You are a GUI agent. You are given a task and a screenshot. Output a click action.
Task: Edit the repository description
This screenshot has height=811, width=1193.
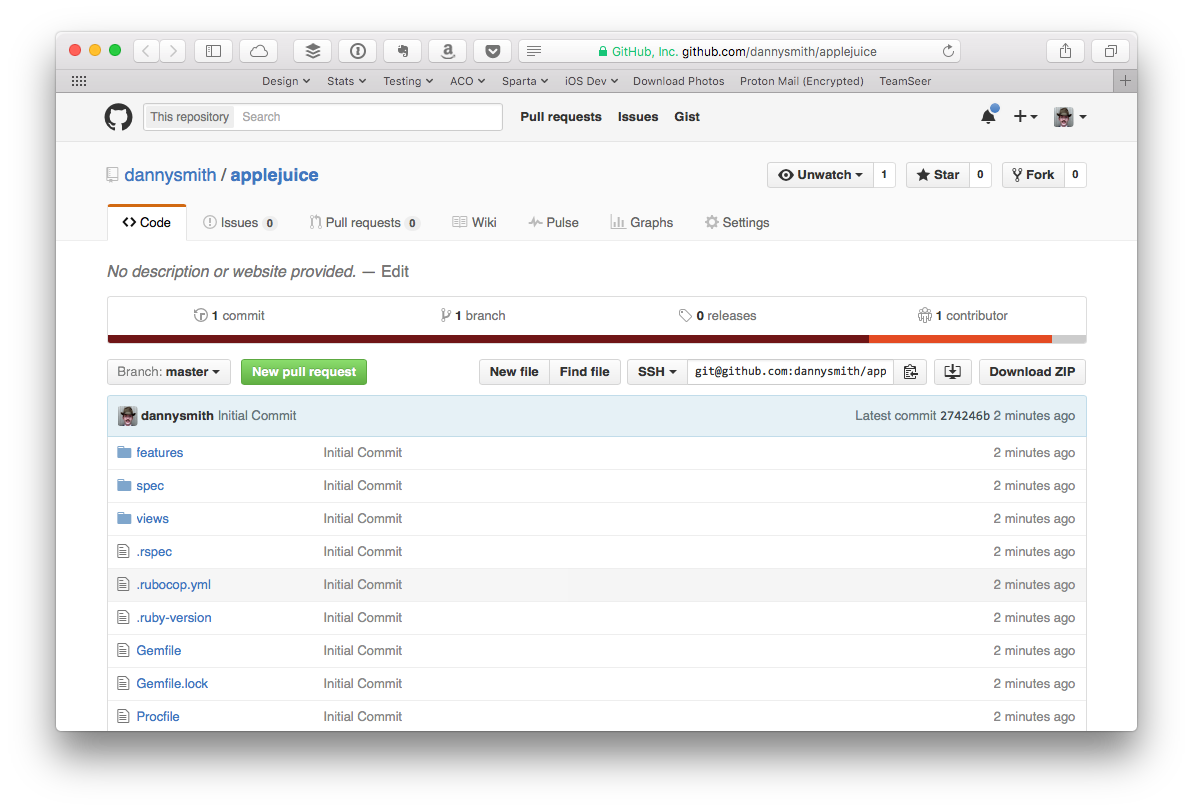click(395, 272)
